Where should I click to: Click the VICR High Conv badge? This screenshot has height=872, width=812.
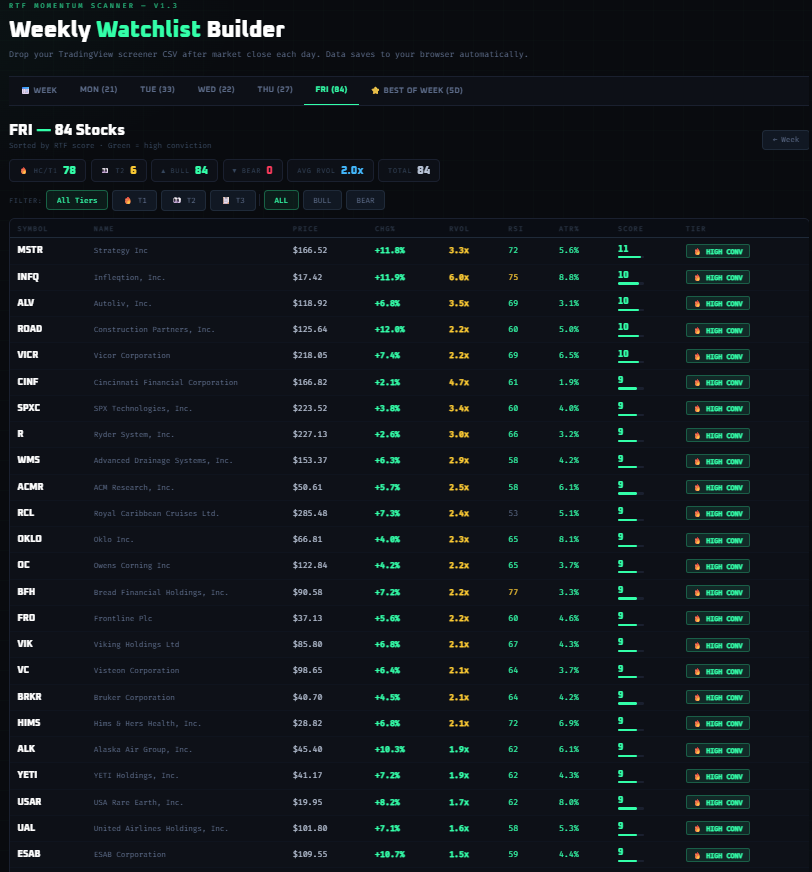[x=717, y=356]
